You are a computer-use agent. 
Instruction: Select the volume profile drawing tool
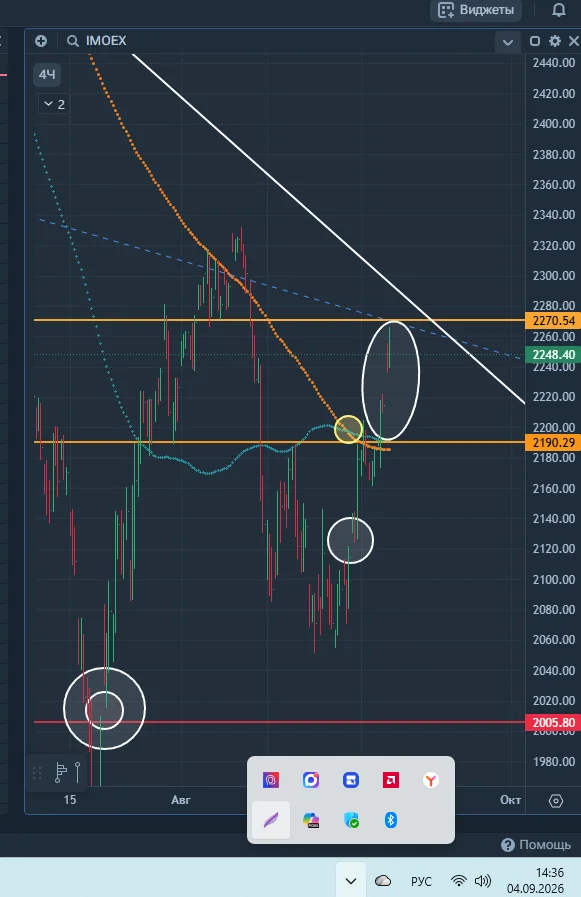(x=60, y=772)
